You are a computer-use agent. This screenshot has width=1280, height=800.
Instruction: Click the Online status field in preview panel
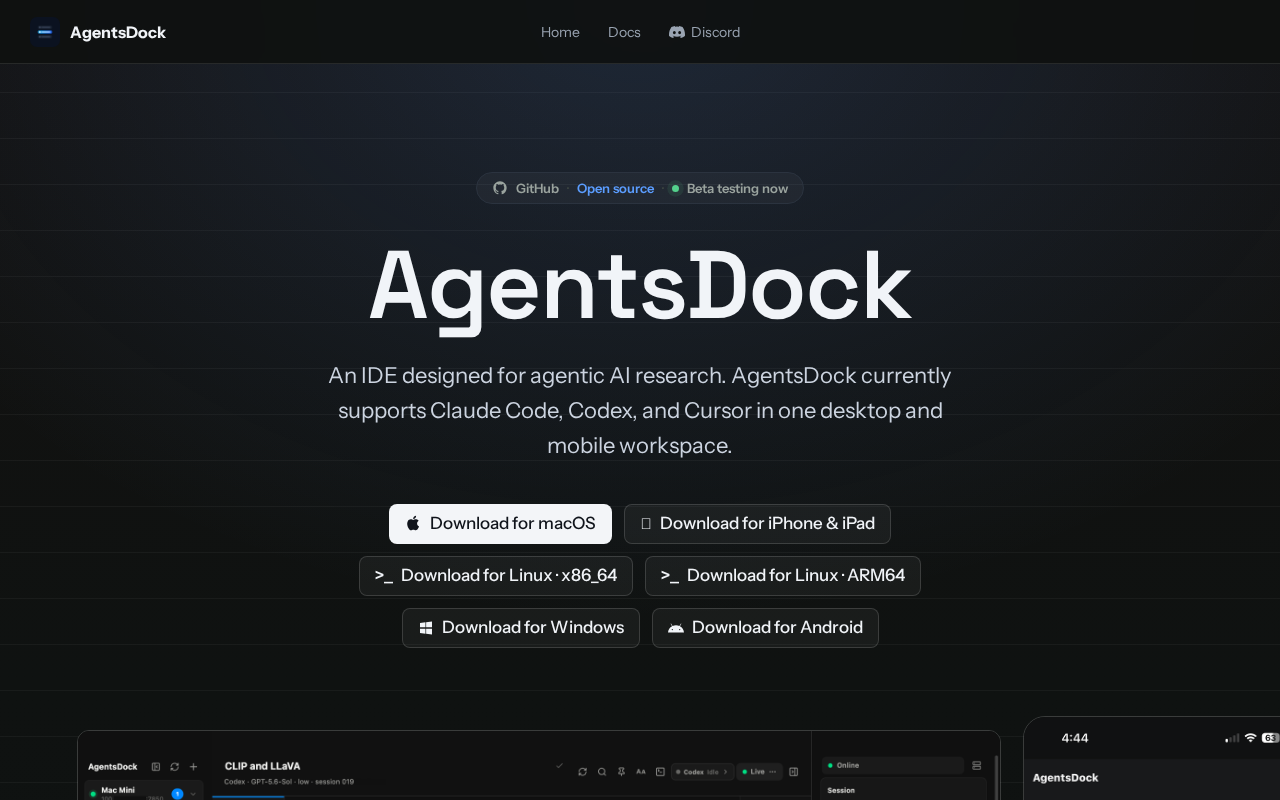pos(893,765)
